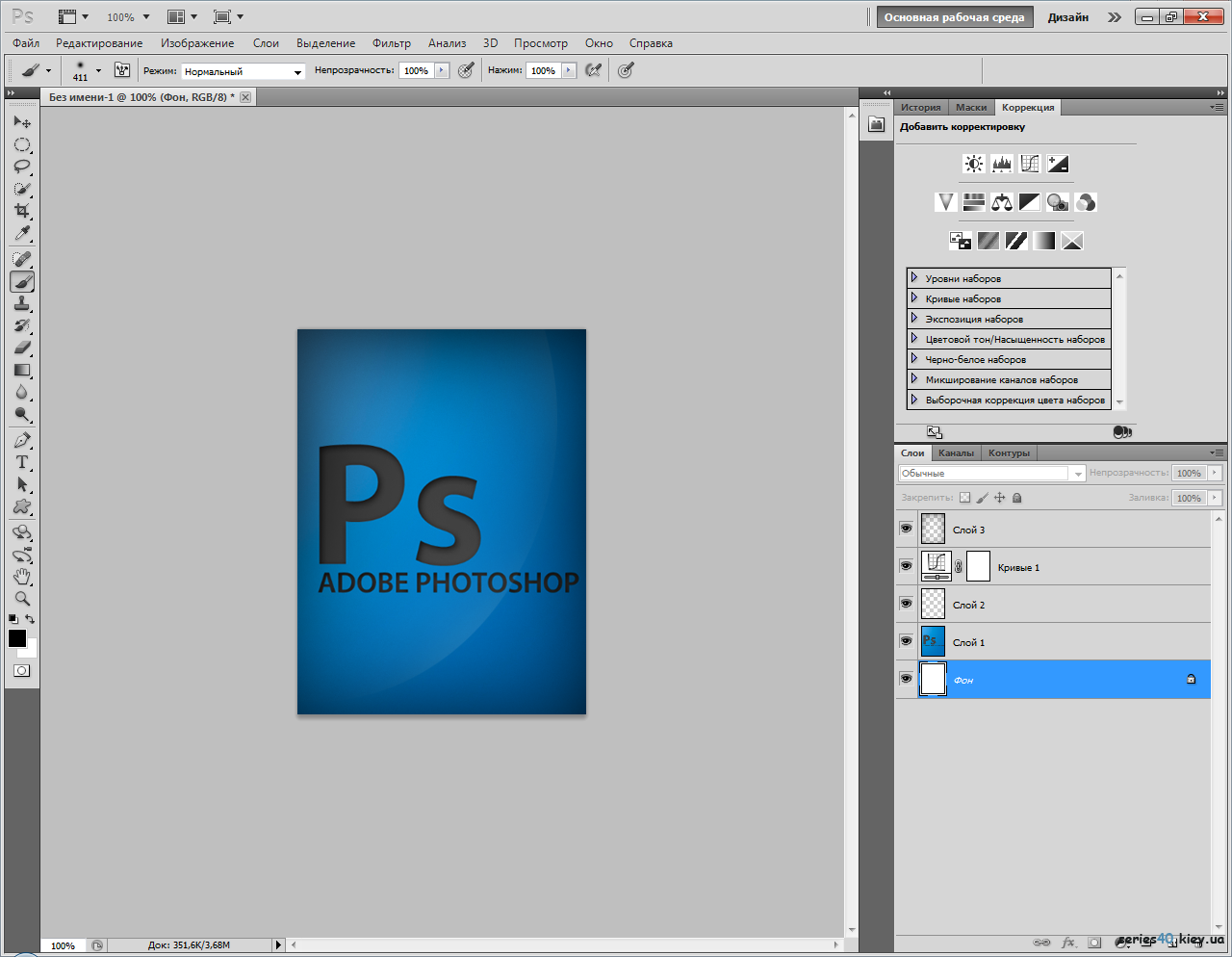Select the Horizontal Type tool
The height and width of the screenshot is (957, 1232).
(x=22, y=462)
